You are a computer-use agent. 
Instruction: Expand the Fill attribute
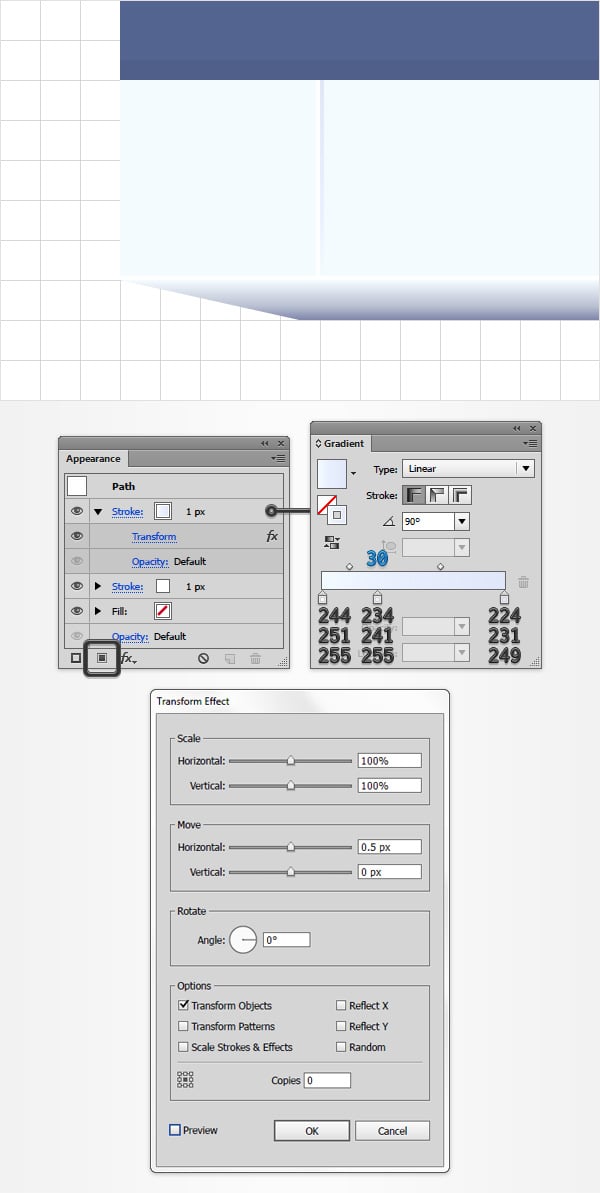pos(98,611)
